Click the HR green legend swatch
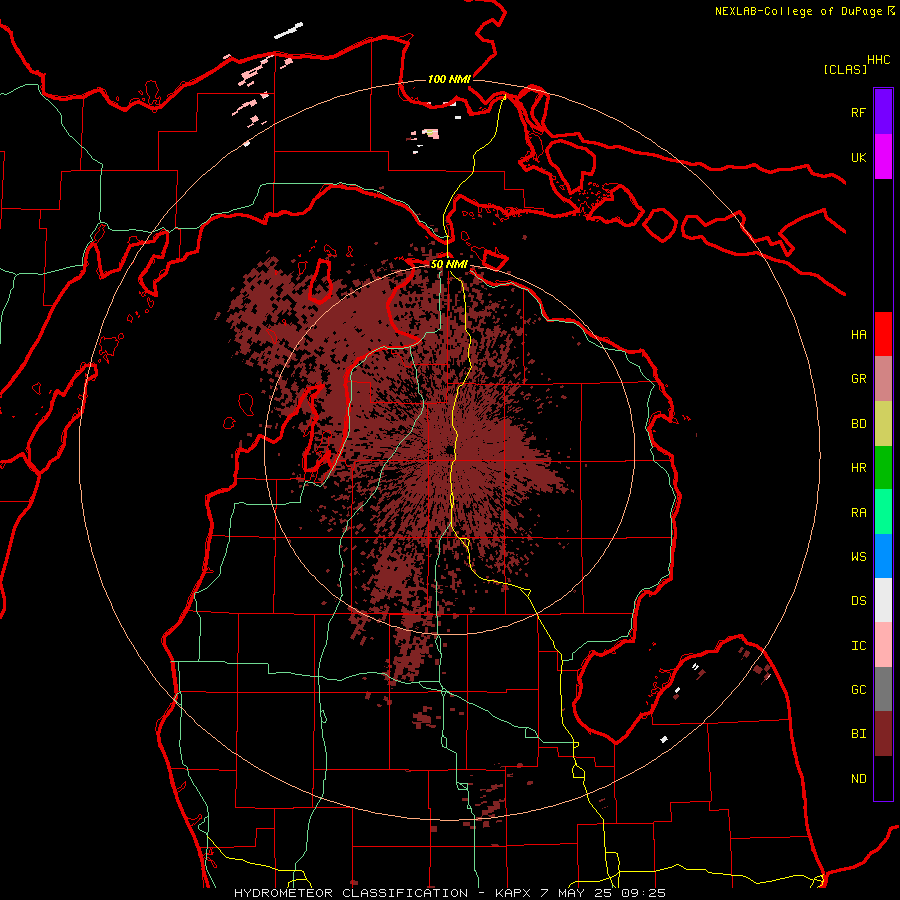 coord(883,467)
